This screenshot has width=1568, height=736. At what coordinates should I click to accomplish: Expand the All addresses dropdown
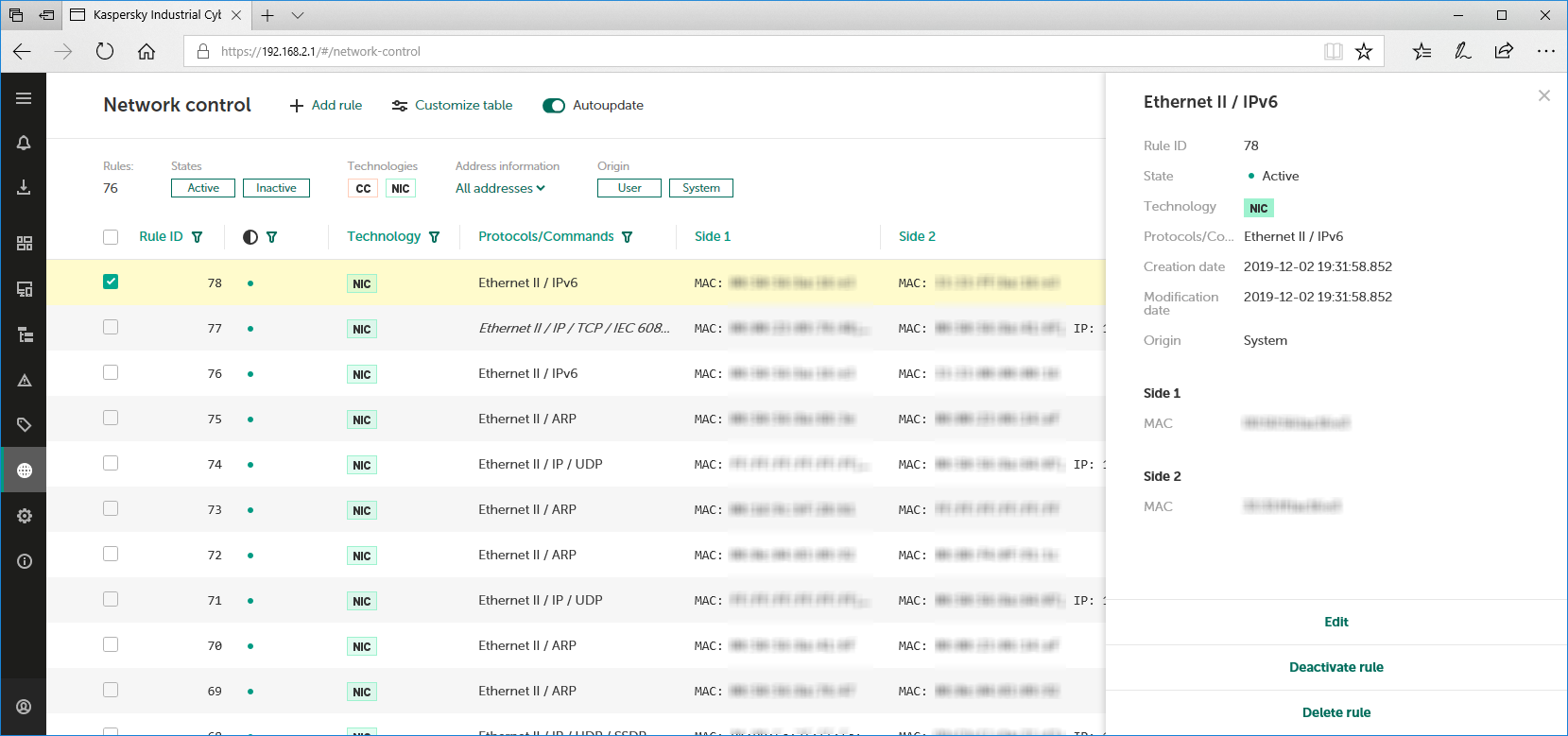[500, 188]
